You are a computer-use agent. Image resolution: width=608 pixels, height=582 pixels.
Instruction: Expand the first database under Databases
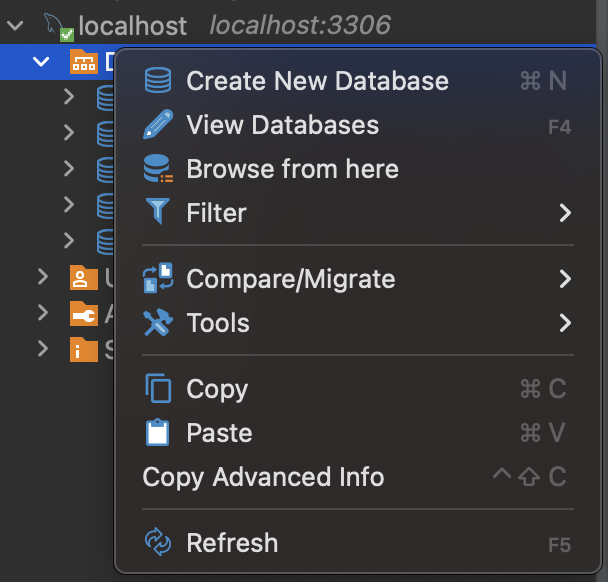69,97
